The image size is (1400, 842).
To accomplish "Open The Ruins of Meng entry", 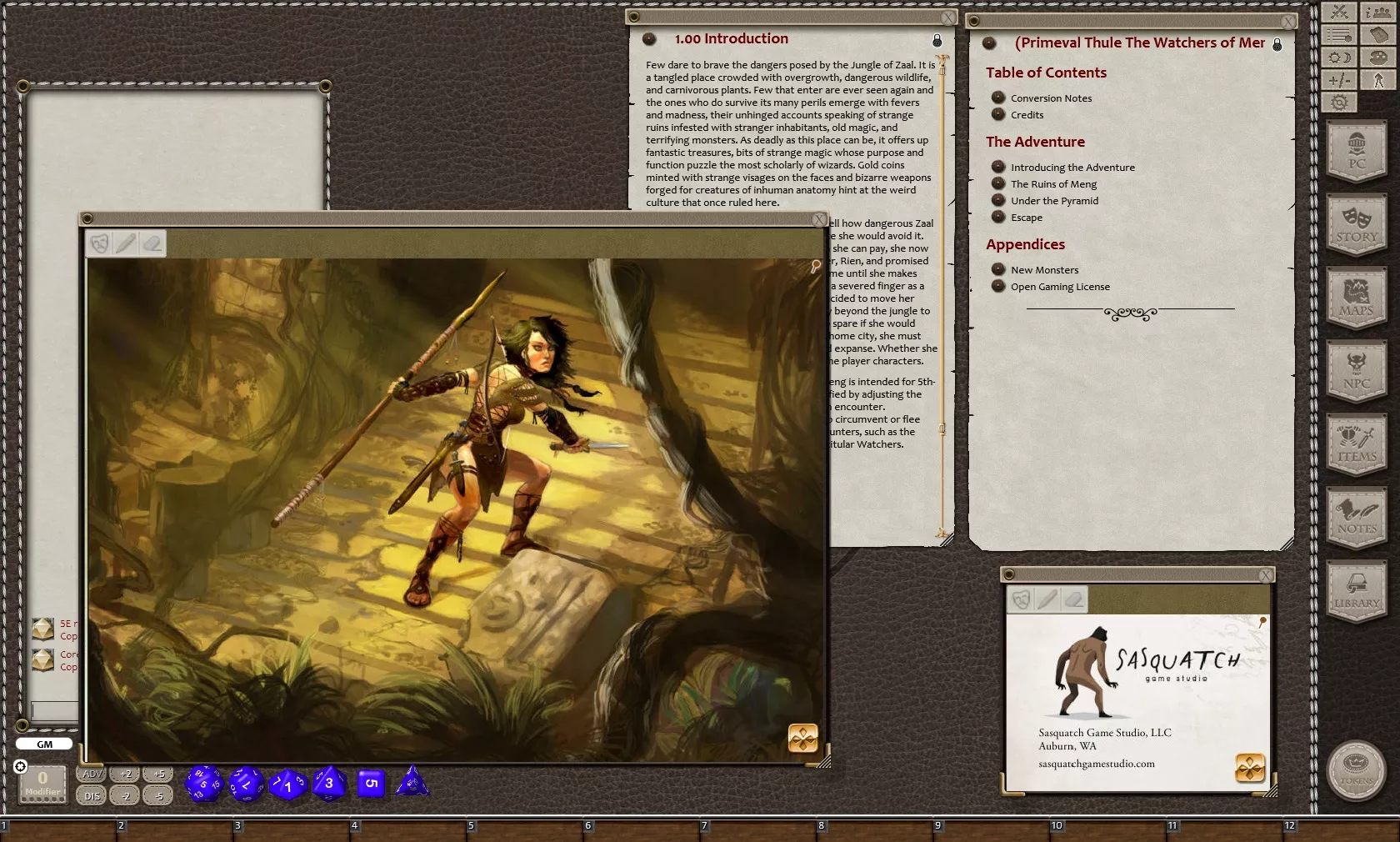I will 1053,184.
